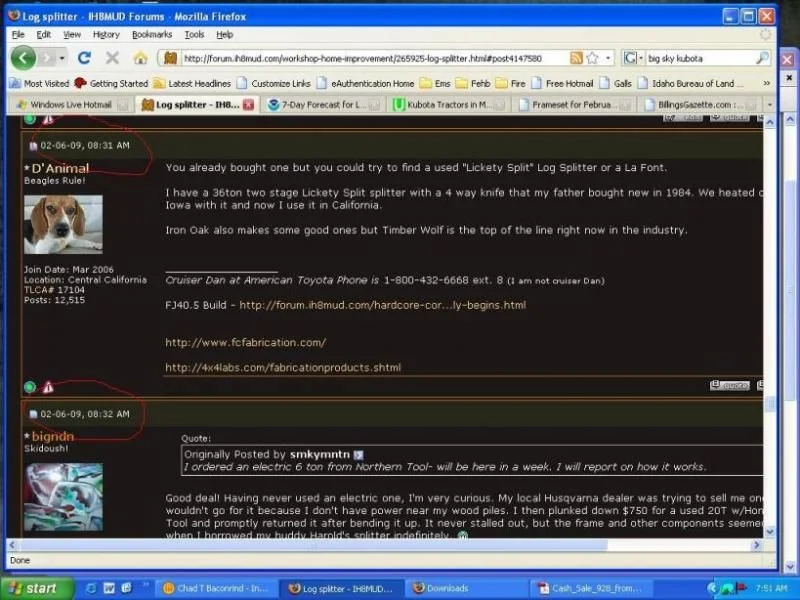Viewport: 800px width, 600px height.
Task: Open the Fehb bookmark folder
Action: [x=473, y=83]
